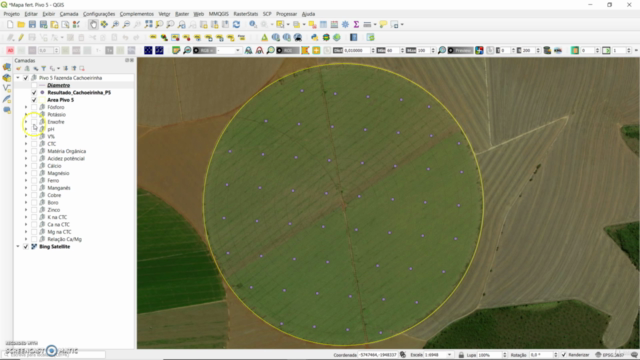Image resolution: width=640 pixels, height=360 pixels.
Task: Click the Coordenada input field
Action: click(378, 355)
